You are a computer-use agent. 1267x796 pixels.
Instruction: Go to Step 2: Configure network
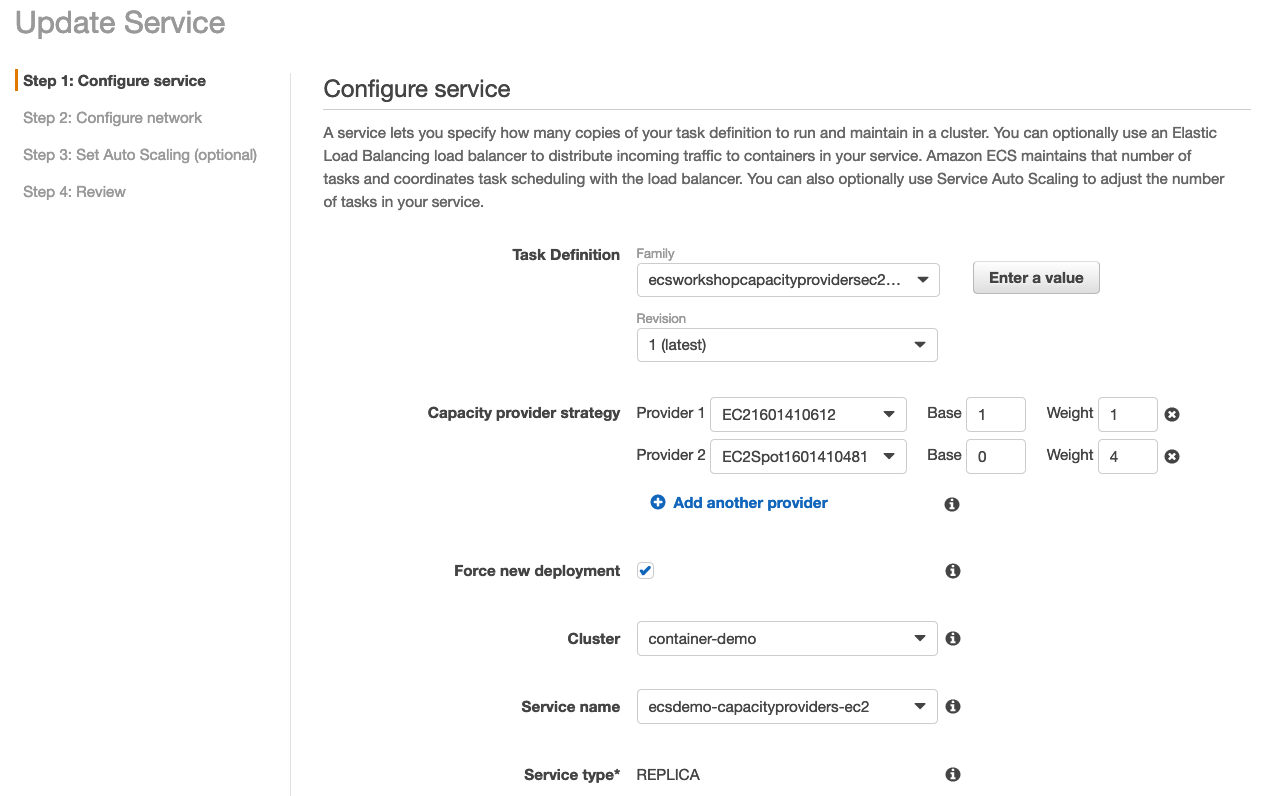pos(112,117)
